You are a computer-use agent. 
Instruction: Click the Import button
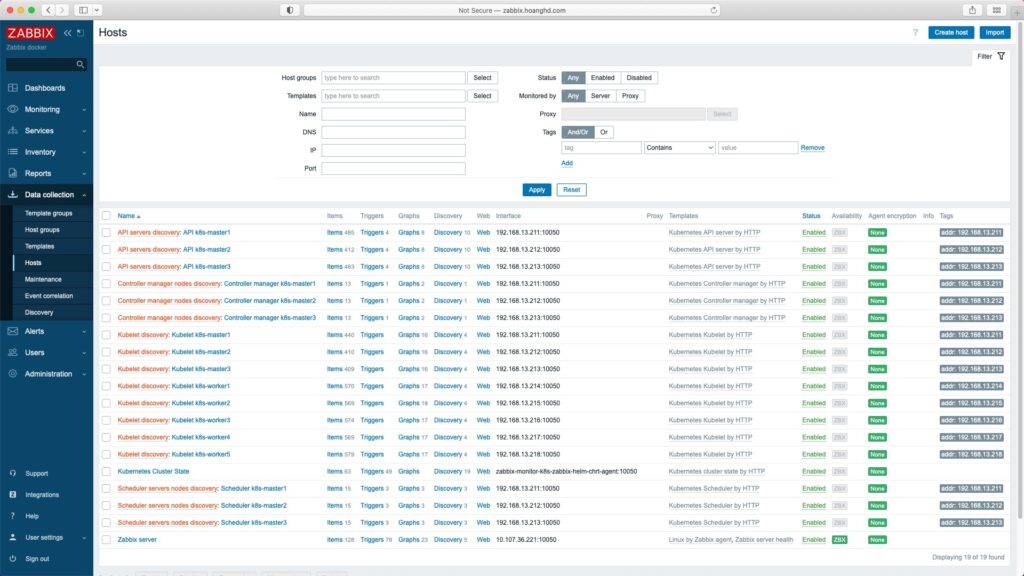point(995,33)
